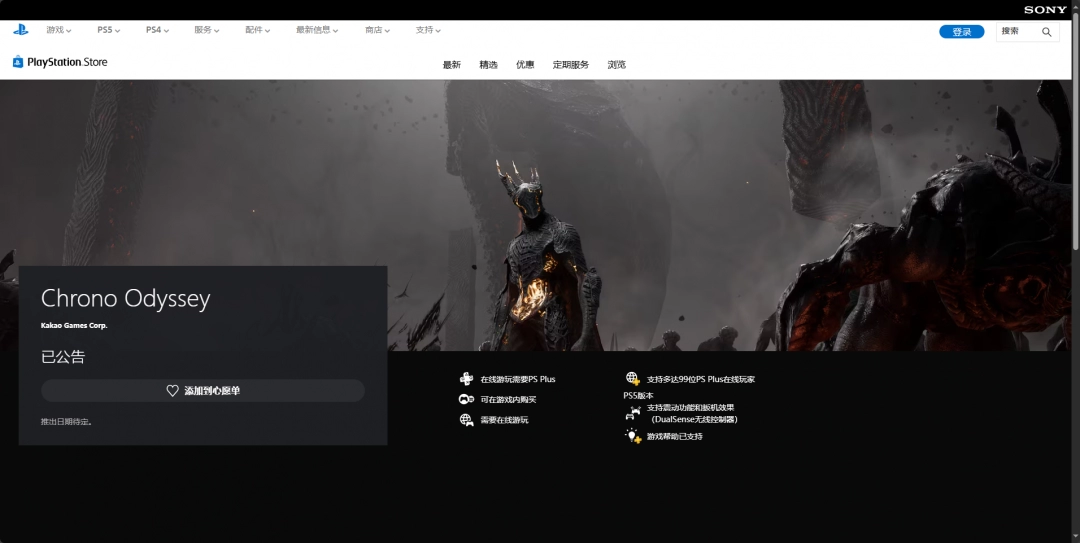
Task: Click the in-game purchases controller icon
Action: pos(466,399)
